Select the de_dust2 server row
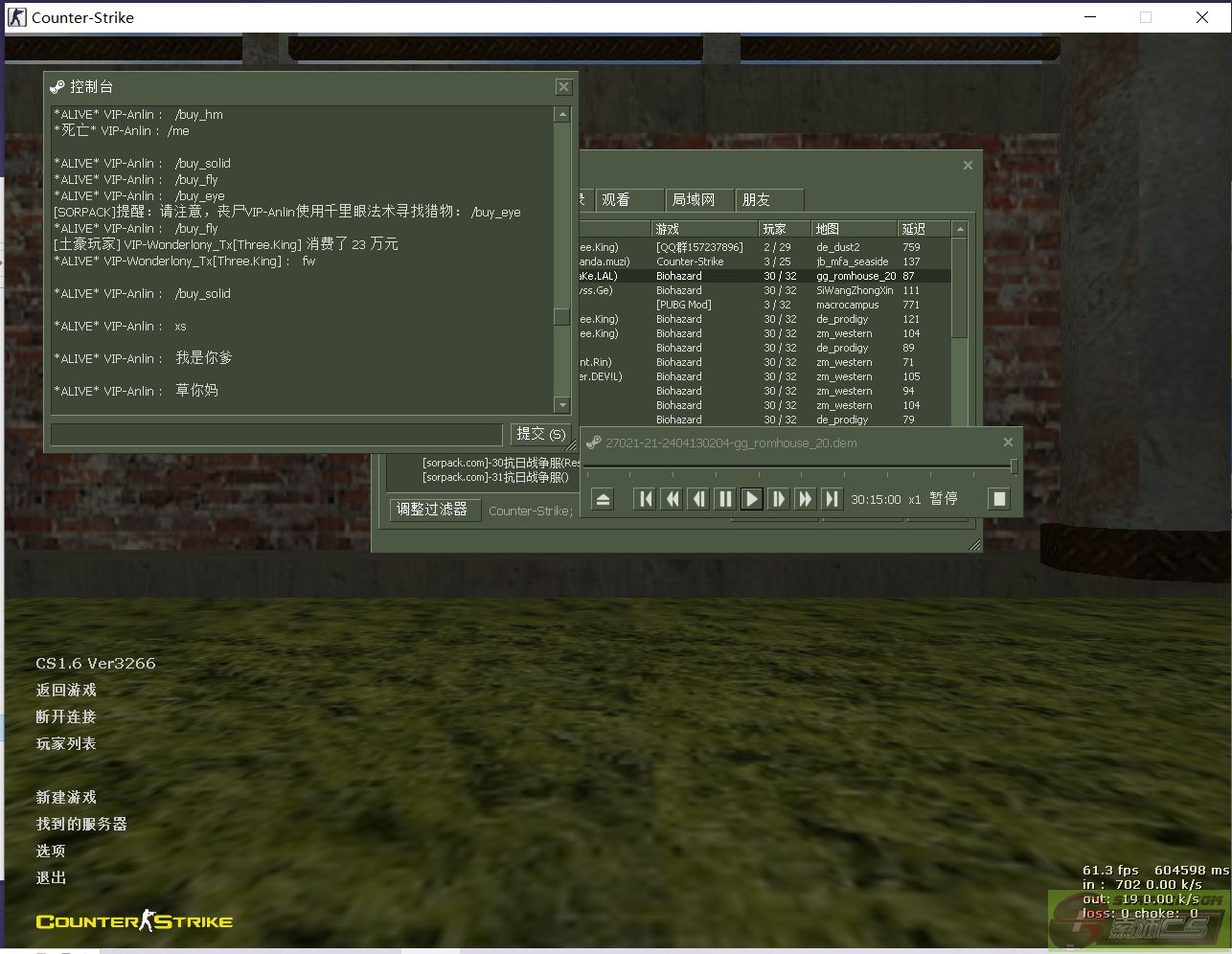The image size is (1232, 954). [x=764, y=247]
